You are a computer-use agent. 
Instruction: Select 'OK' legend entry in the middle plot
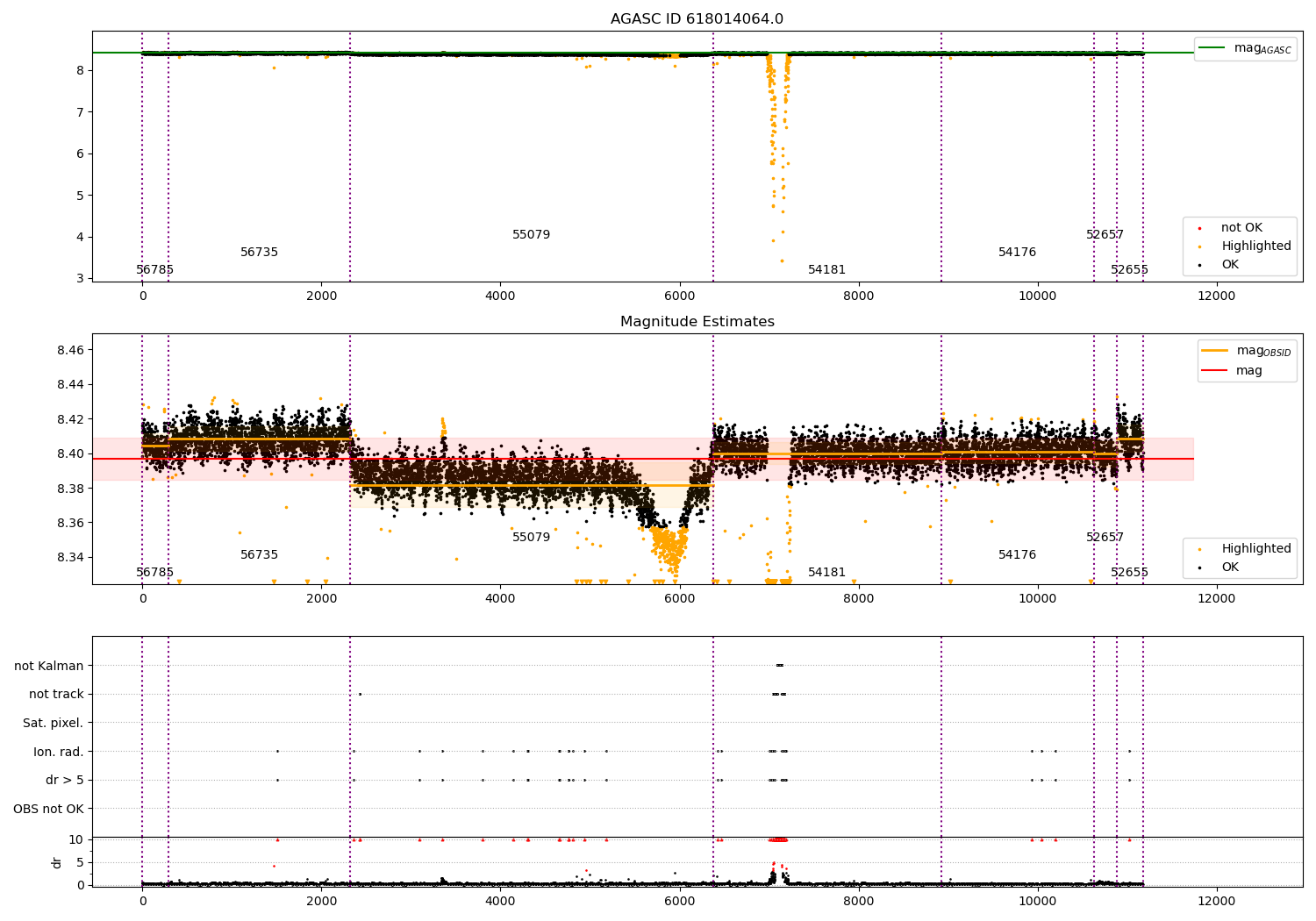tap(1230, 568)
